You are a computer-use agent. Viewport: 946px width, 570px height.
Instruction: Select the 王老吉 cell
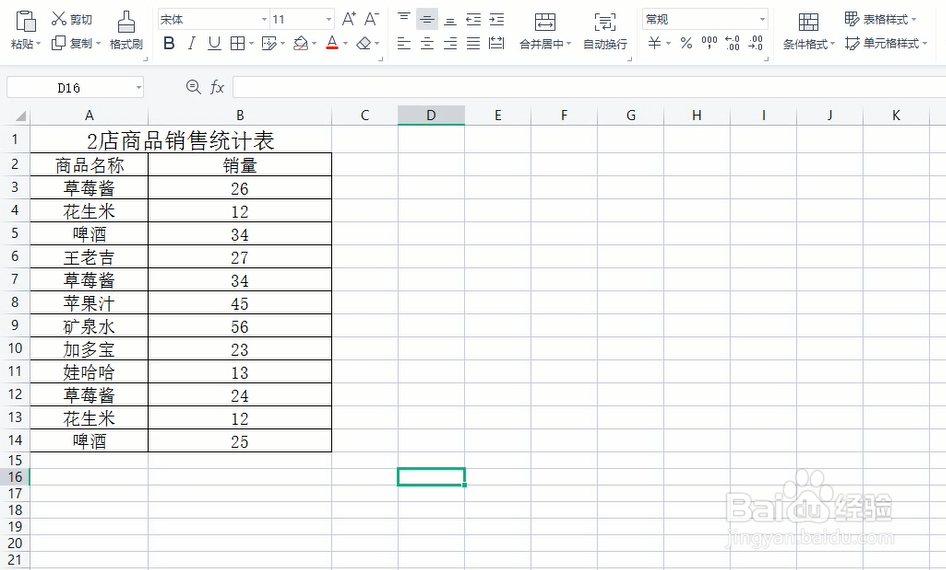coord(89,257)
